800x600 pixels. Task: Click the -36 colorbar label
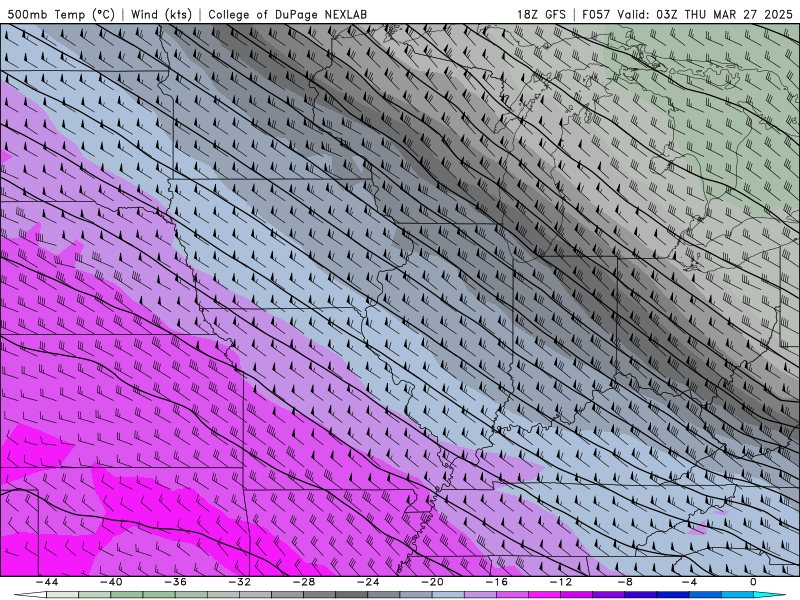(176, 582)
